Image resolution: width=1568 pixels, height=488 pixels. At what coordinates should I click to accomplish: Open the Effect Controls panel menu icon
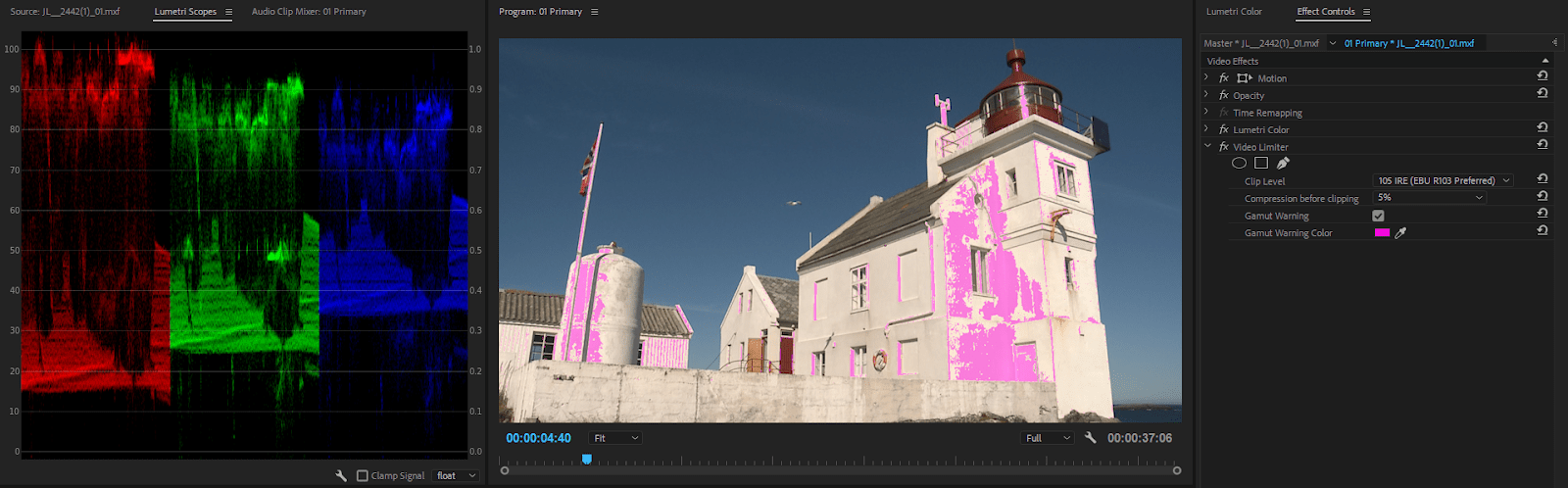(1366, 12)
